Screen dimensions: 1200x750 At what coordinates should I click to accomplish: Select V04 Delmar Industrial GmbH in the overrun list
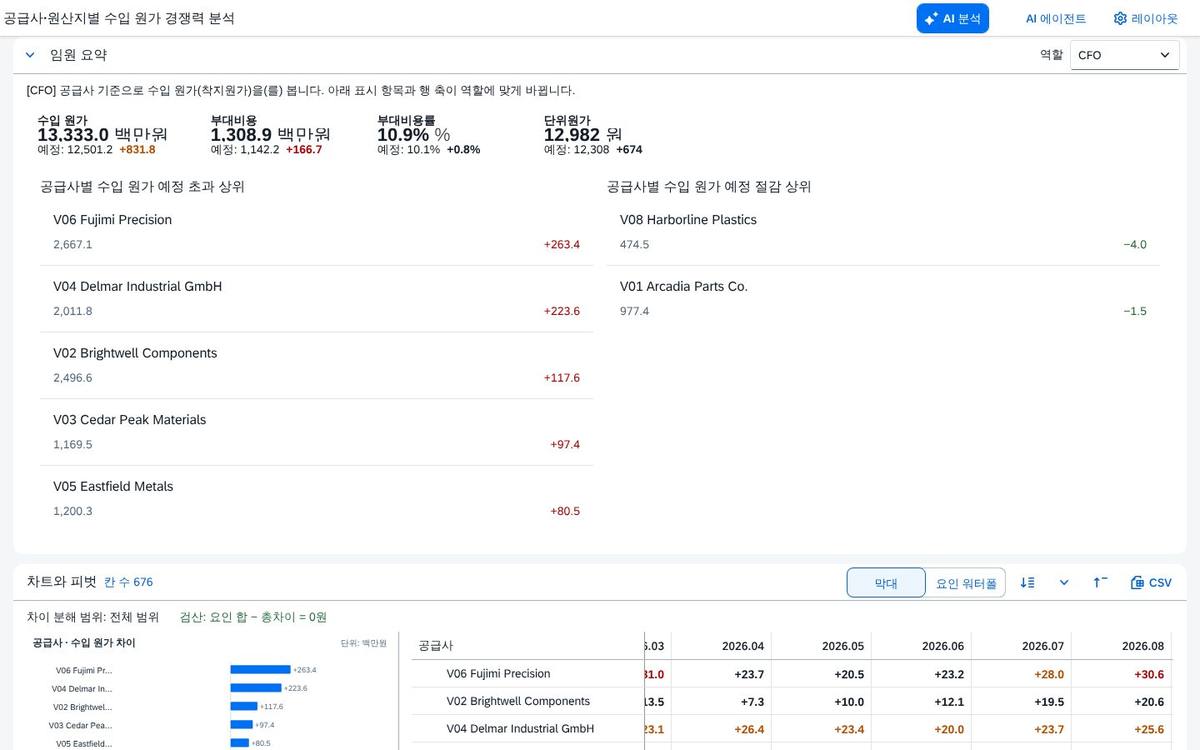point(316,299)
